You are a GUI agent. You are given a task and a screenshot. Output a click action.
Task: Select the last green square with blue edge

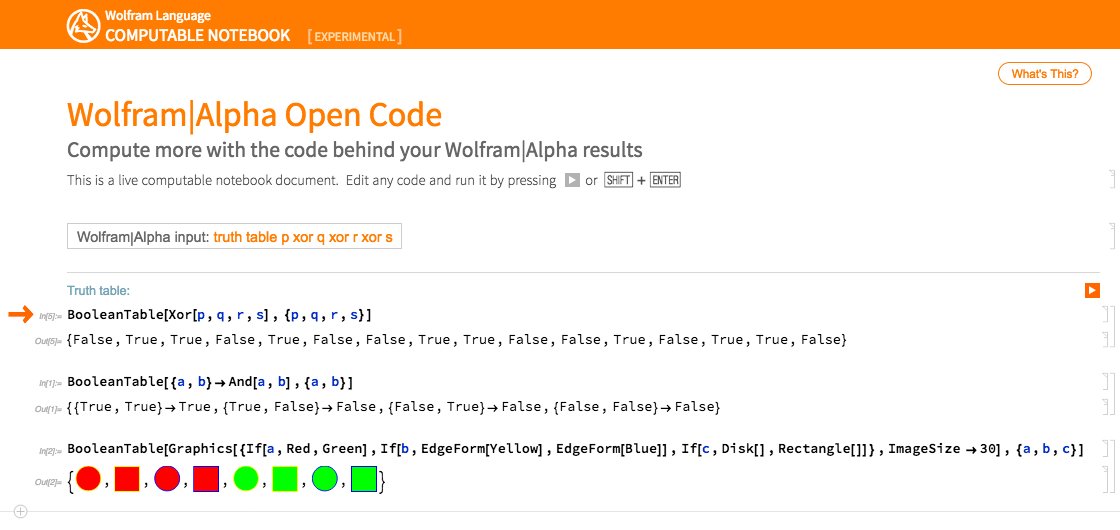coord(364,479)
